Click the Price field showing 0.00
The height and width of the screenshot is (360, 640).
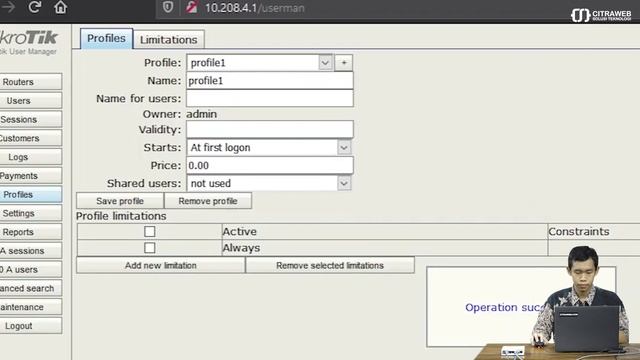coord(270,165)
